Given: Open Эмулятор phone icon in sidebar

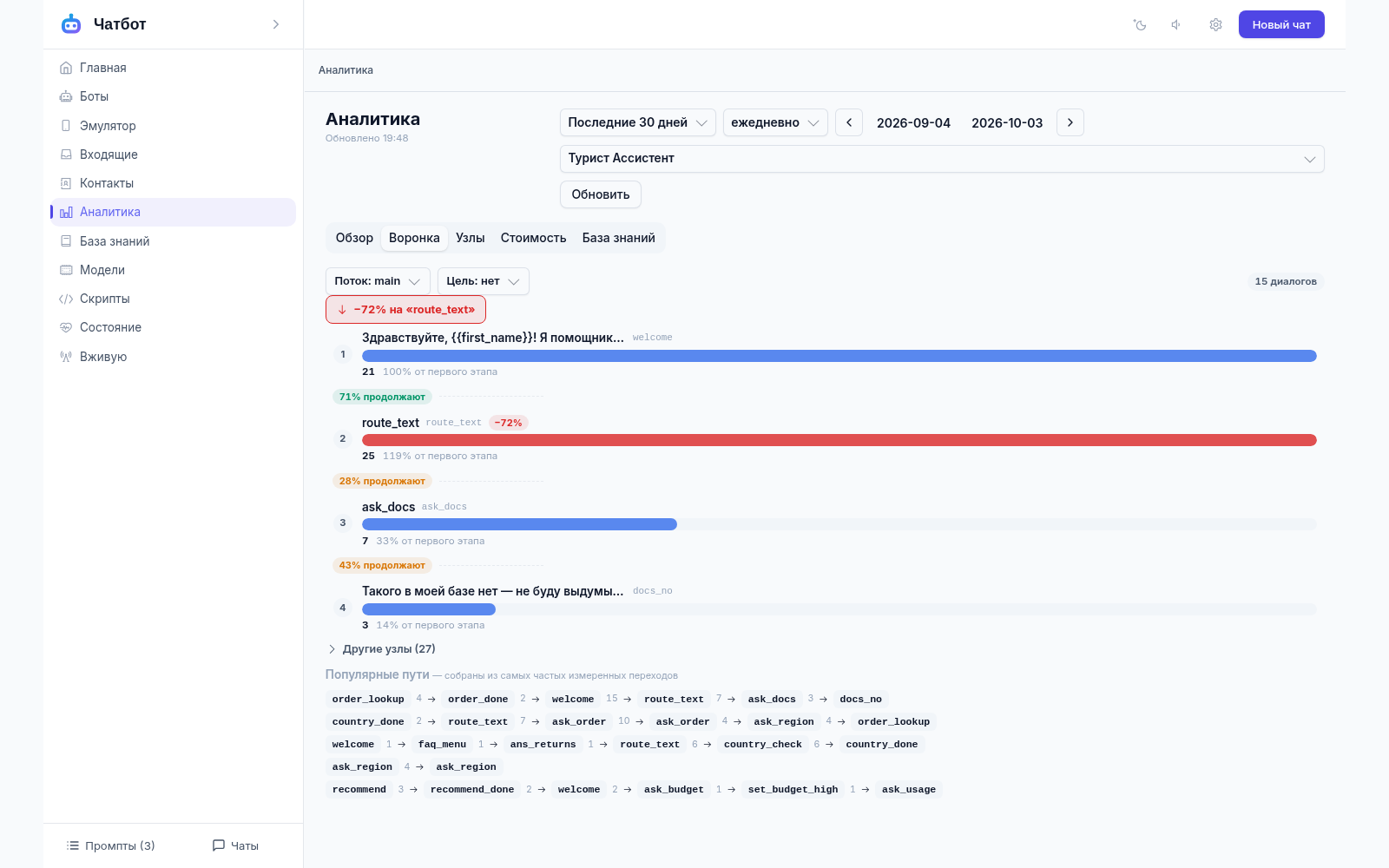Looking at the screenshot, I should (x=66, y=126).
